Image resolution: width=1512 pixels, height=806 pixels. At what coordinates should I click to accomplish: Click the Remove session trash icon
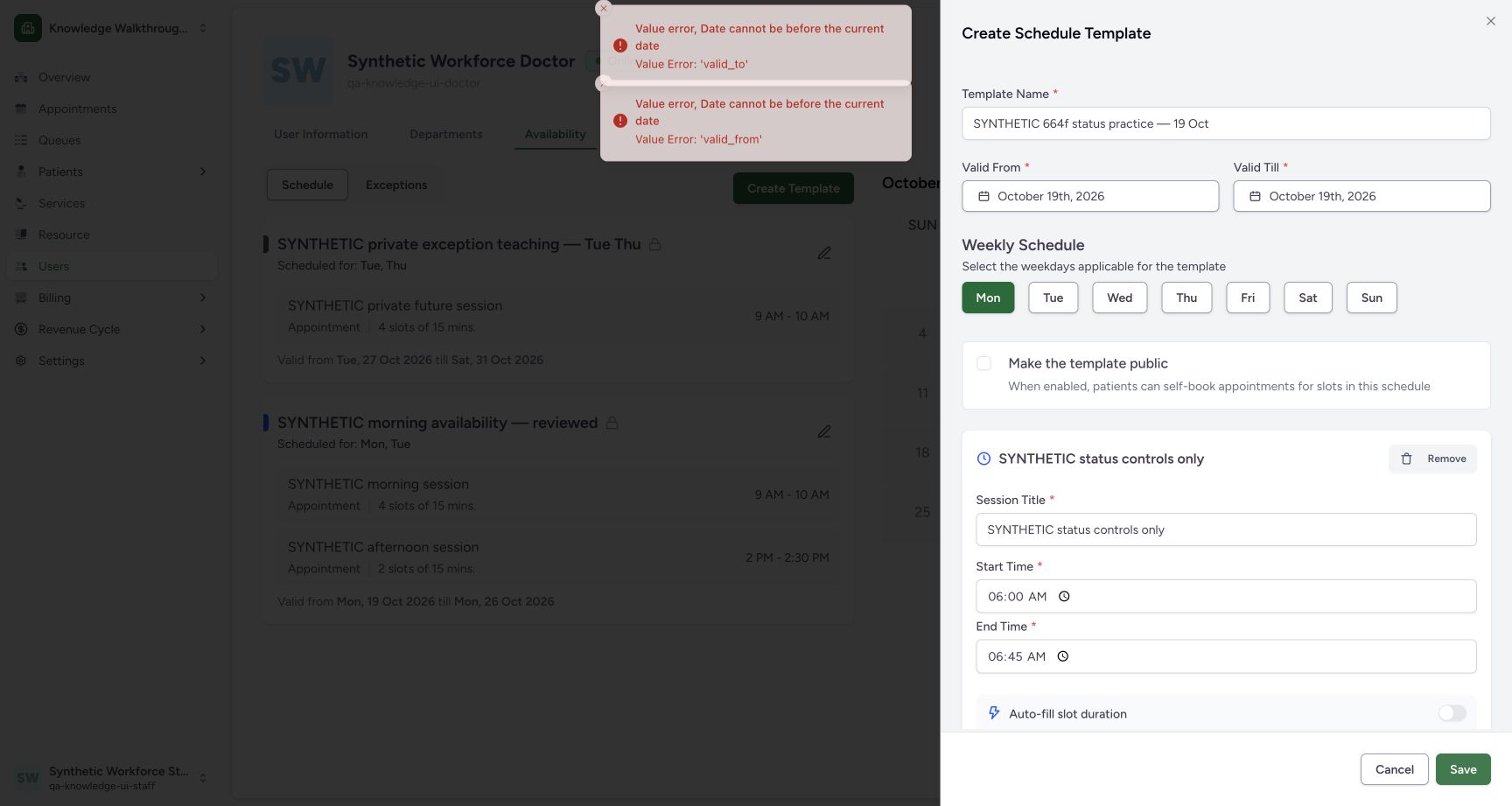click(x=1406, y=459)
